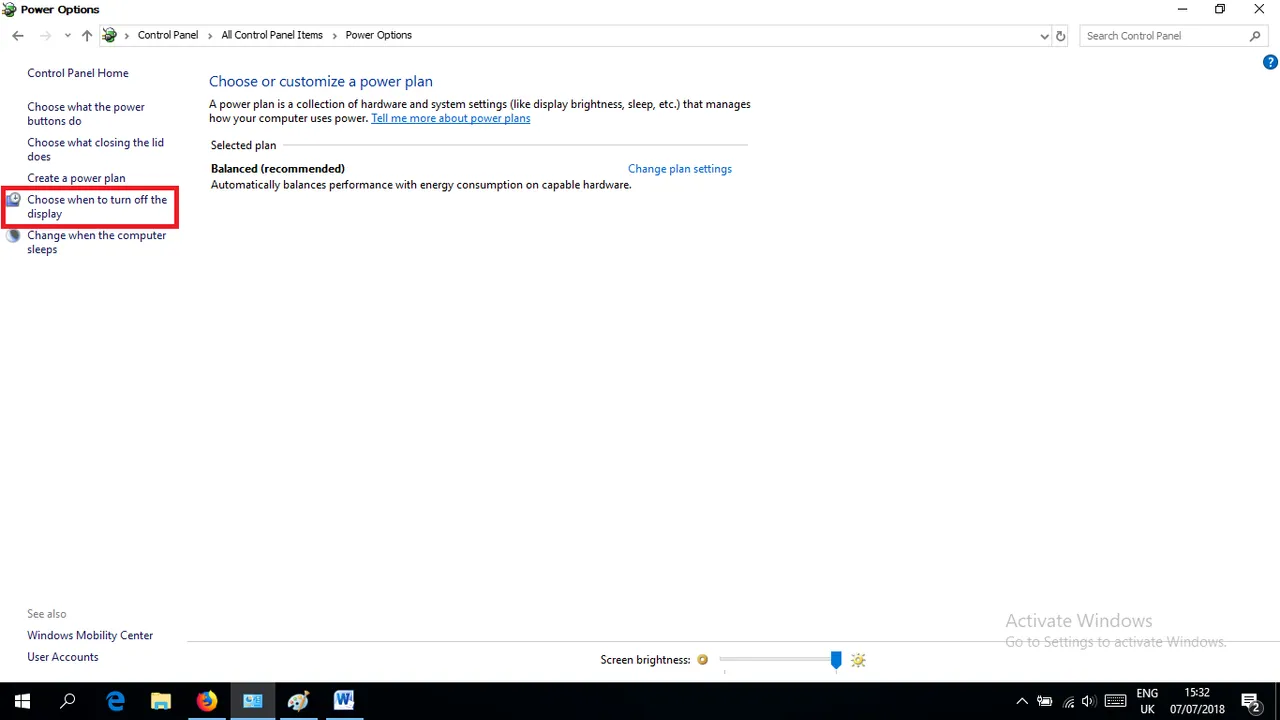The width and height of the screenshot is (1280, 720).
Task: Click the battery power tray icon
Action: 1044,702
